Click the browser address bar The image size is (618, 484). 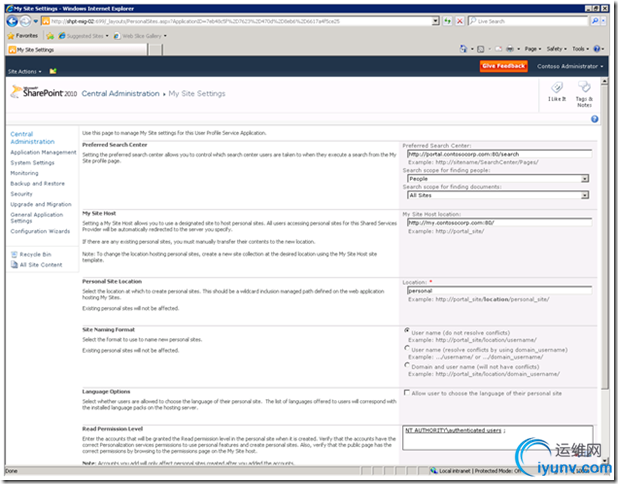[236, 21]
